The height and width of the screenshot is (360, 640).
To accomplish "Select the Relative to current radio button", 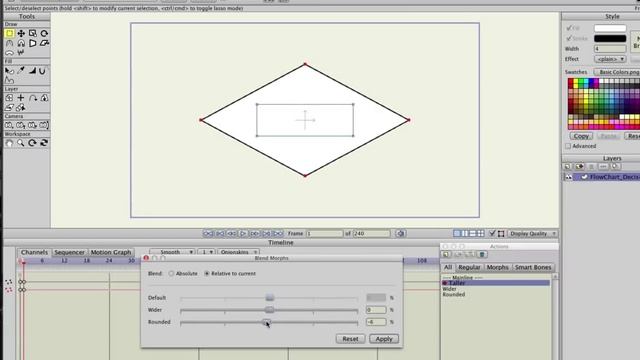I will (x=207, y=273).
